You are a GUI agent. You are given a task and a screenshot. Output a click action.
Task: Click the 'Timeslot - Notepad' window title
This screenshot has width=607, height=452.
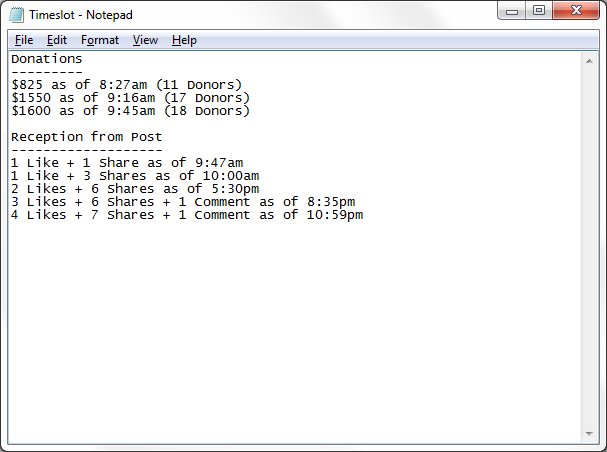pyautogui.click(x=81, y=15)
